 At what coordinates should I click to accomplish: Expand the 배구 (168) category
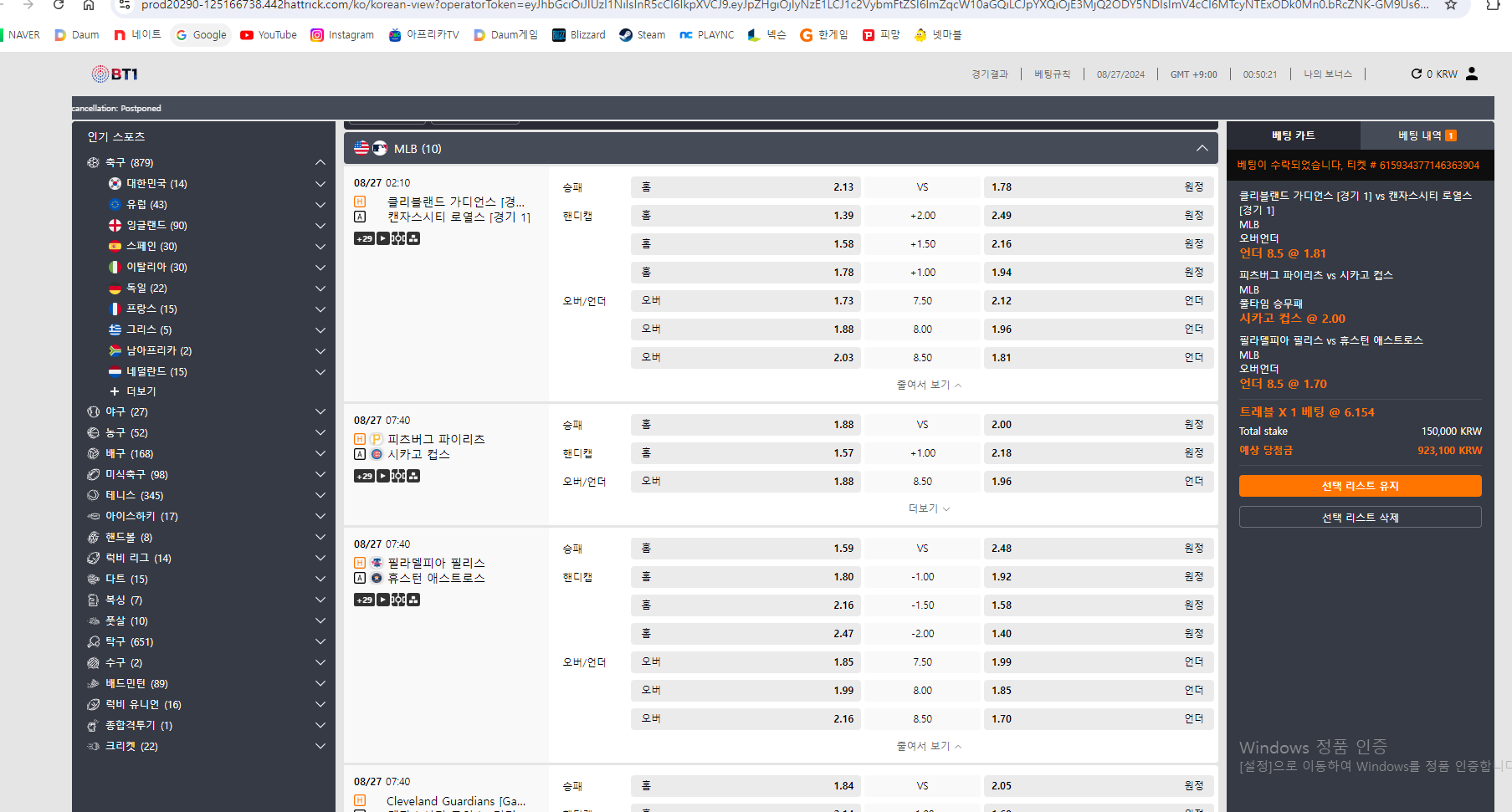pyautogui.click(x=320, y=453)
